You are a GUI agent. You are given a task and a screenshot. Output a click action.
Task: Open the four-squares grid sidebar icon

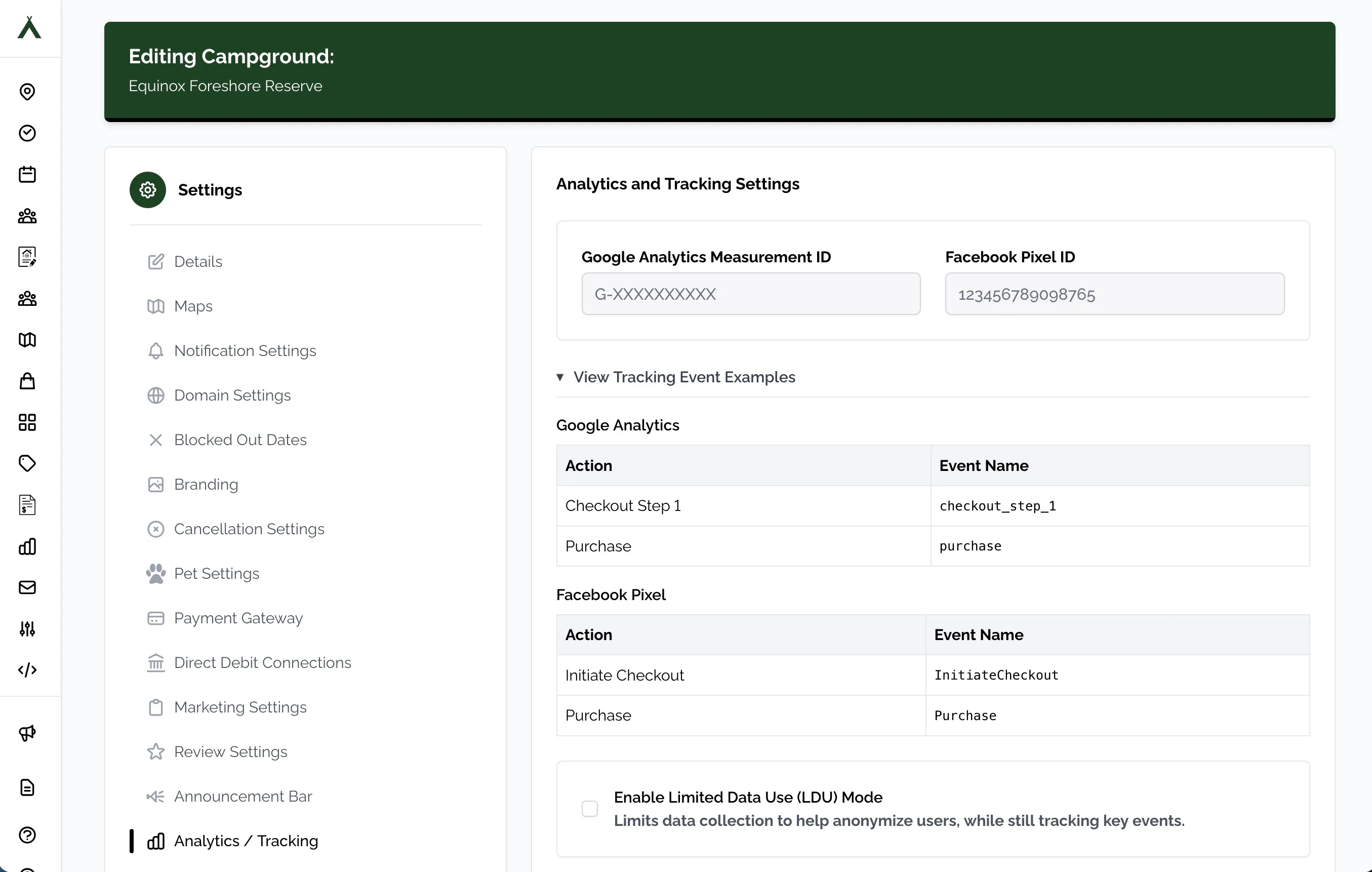(x=27, y=422)
